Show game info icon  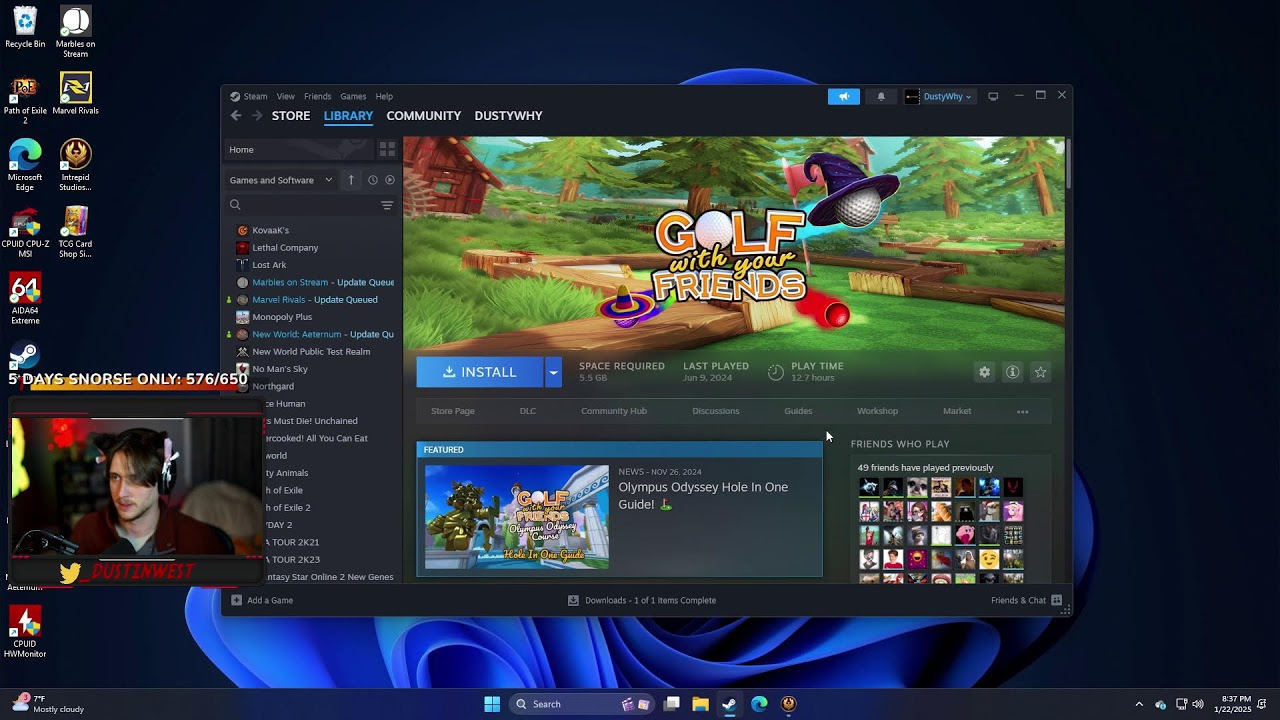coord(1012,372)
